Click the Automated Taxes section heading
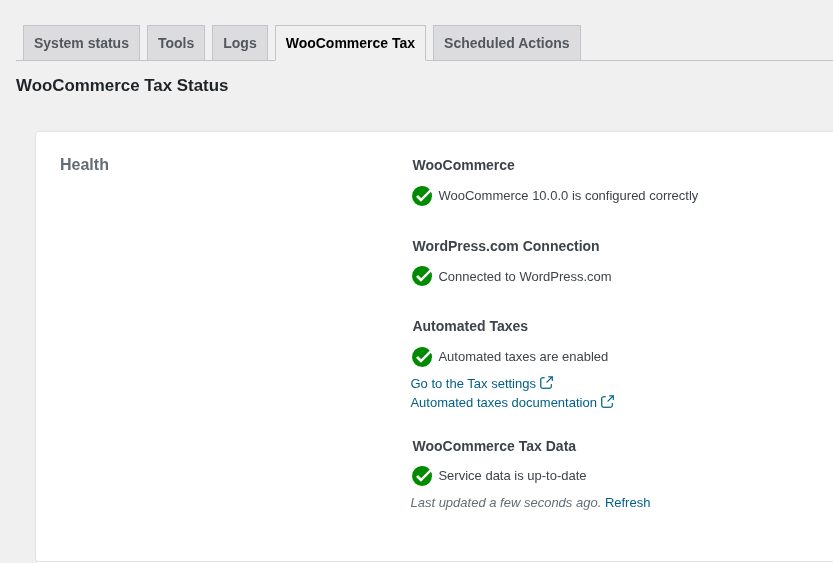Viewport: 833px width, 563px height. point(470,326)
